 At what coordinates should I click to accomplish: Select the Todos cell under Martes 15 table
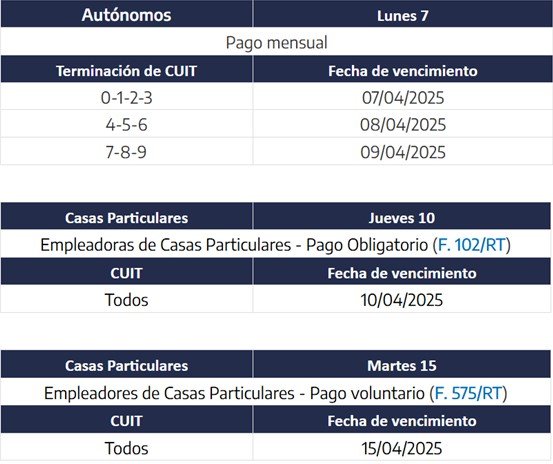pos(127,448)
